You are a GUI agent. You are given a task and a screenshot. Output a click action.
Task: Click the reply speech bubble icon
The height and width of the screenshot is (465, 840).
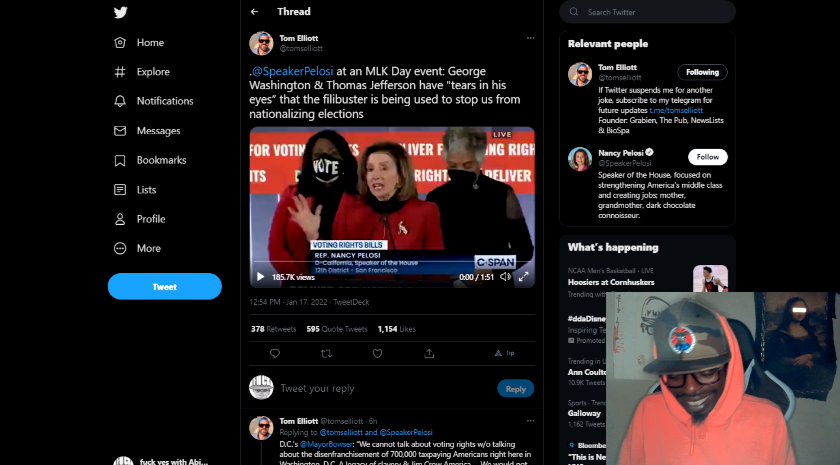tap(275, 353)
